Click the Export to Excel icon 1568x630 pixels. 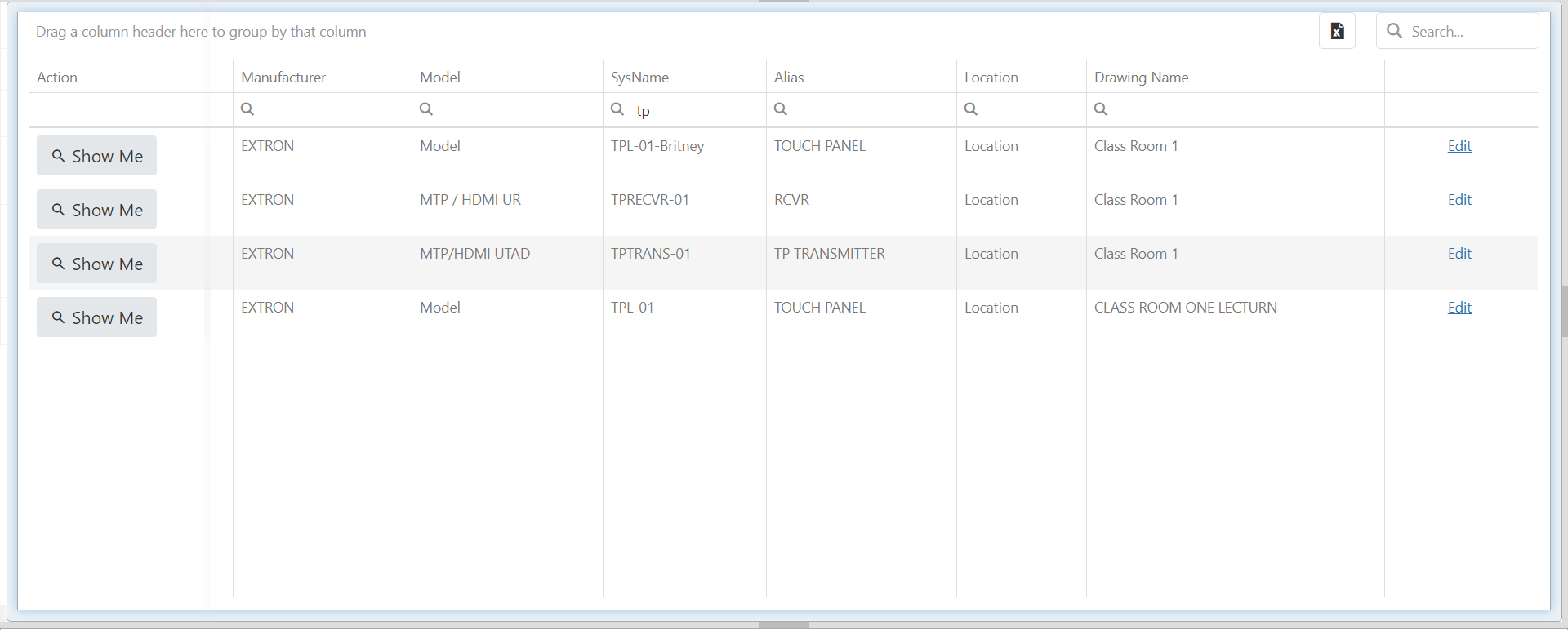pyautogui.click(x=1337, y=31)
